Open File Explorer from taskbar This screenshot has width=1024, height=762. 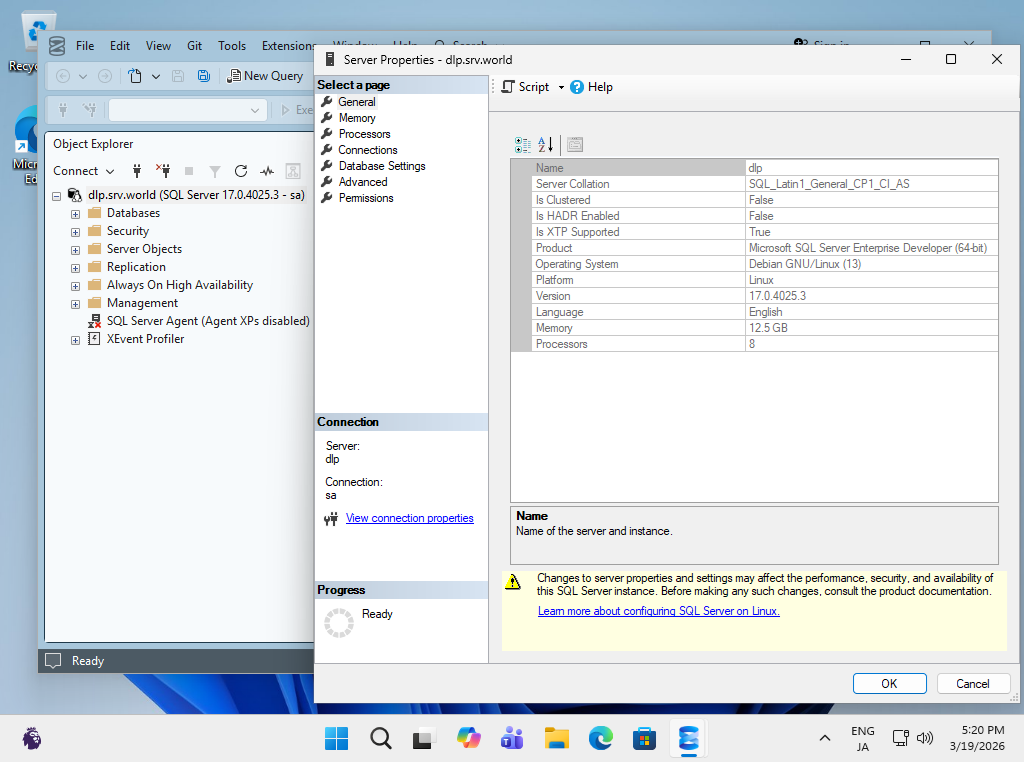pyautogui.click(x=556, y=738)
